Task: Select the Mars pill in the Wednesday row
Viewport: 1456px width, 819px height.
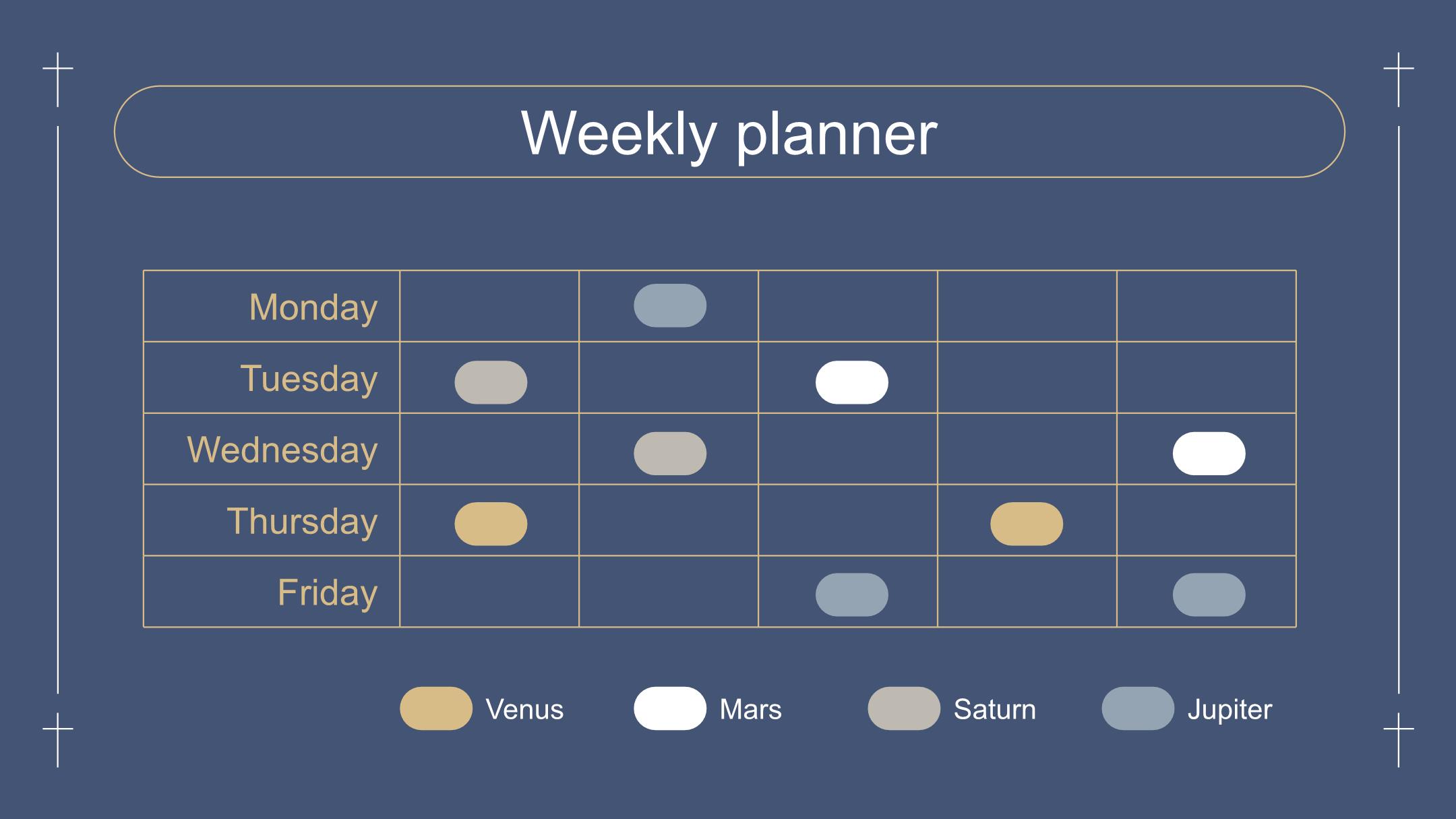Action: point(1209,454)
